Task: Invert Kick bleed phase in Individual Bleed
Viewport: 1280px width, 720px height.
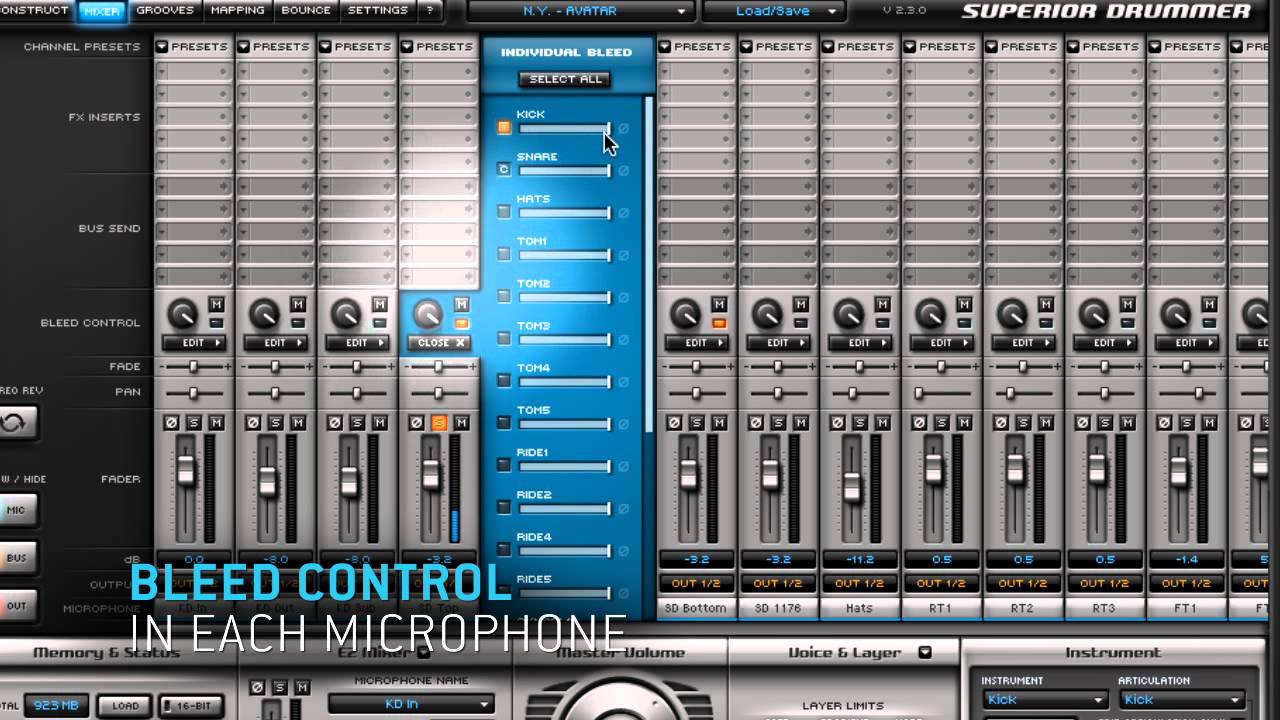Action: (x=623, y=129)
